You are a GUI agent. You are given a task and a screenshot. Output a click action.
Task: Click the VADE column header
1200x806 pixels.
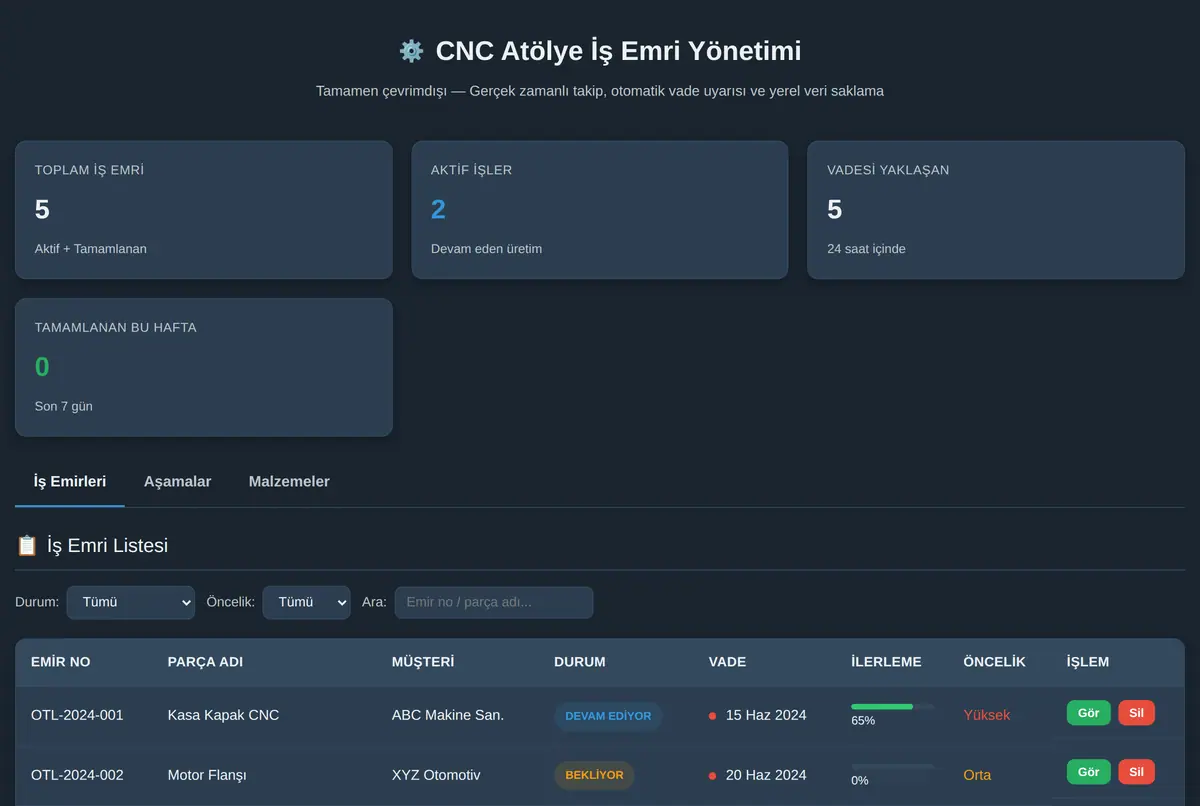coord(727,662)
